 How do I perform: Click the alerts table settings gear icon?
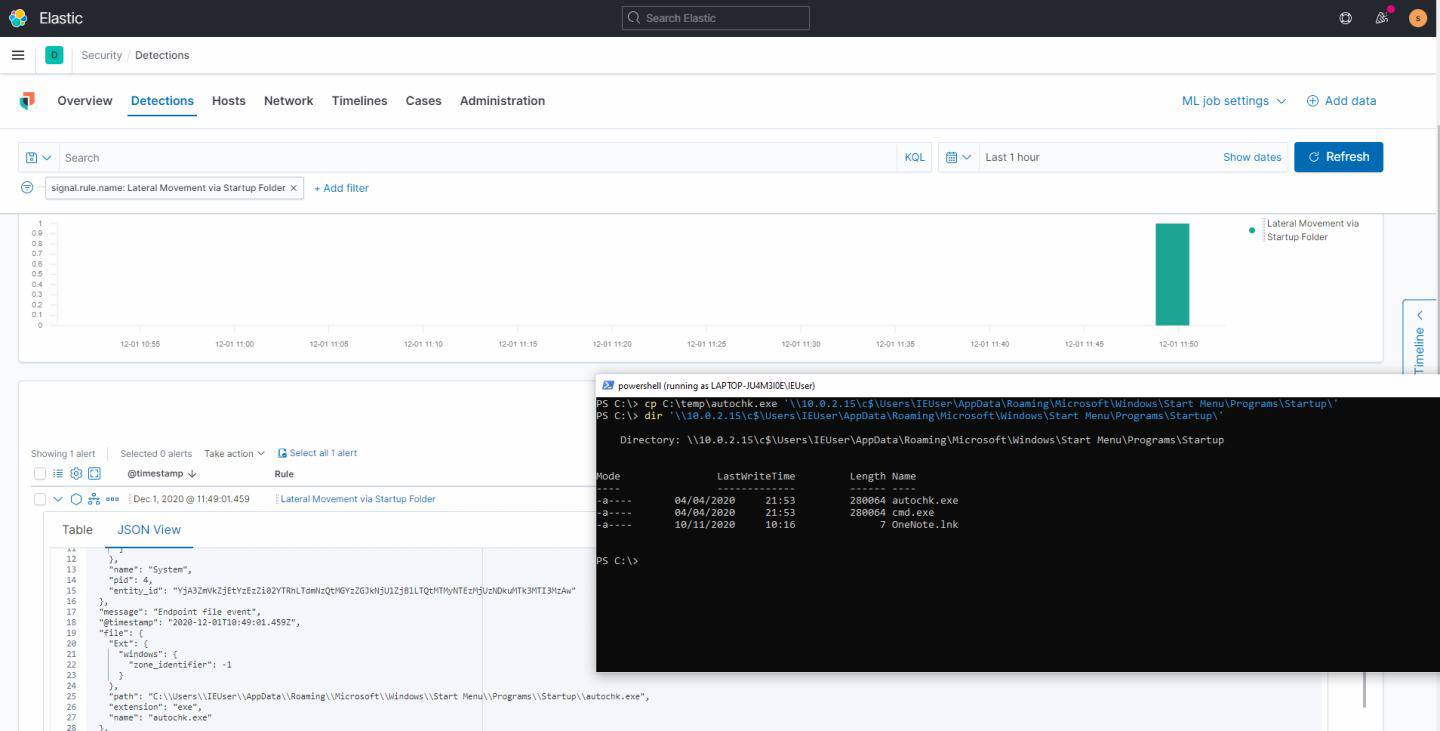76,474
